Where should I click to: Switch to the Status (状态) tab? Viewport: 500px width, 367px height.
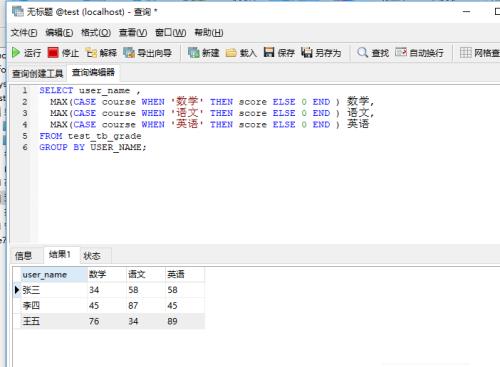coord(92,256)
